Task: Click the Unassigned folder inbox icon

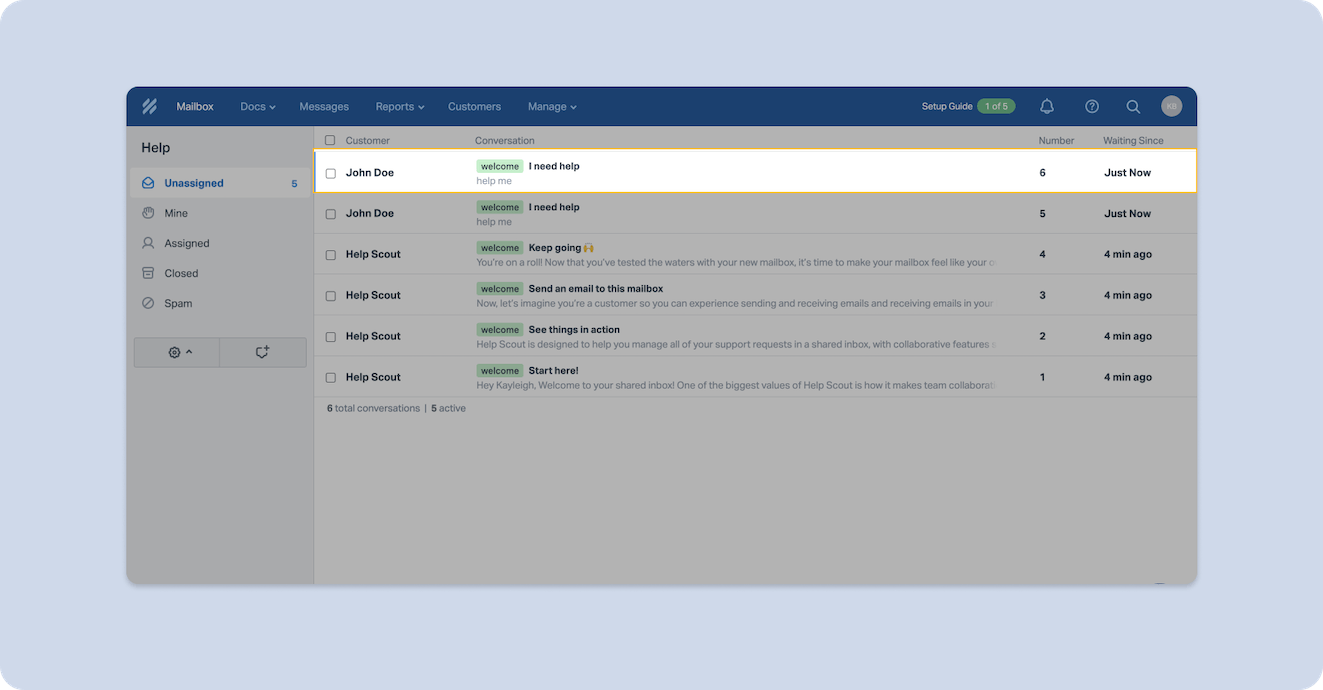Action: (148, 183)
